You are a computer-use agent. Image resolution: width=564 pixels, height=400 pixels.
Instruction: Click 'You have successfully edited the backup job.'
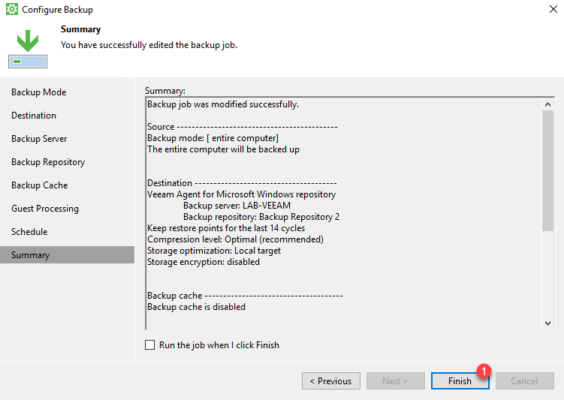(149, 45)
